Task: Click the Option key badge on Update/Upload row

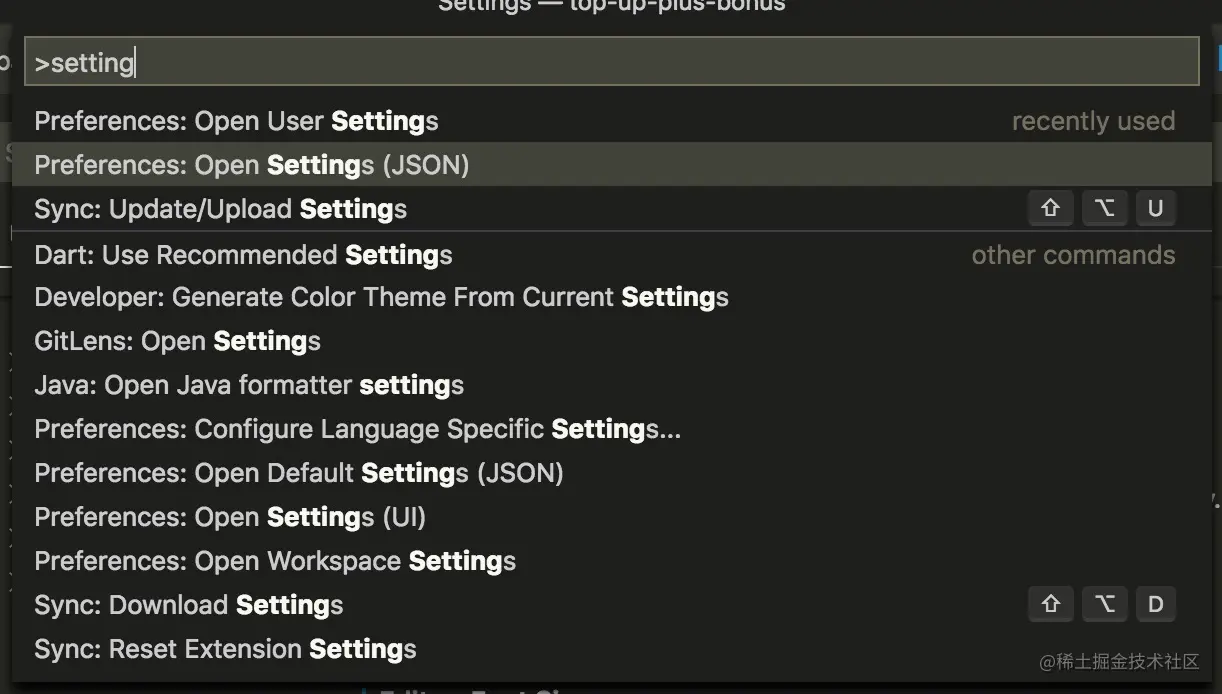Action: point(1105,208)
